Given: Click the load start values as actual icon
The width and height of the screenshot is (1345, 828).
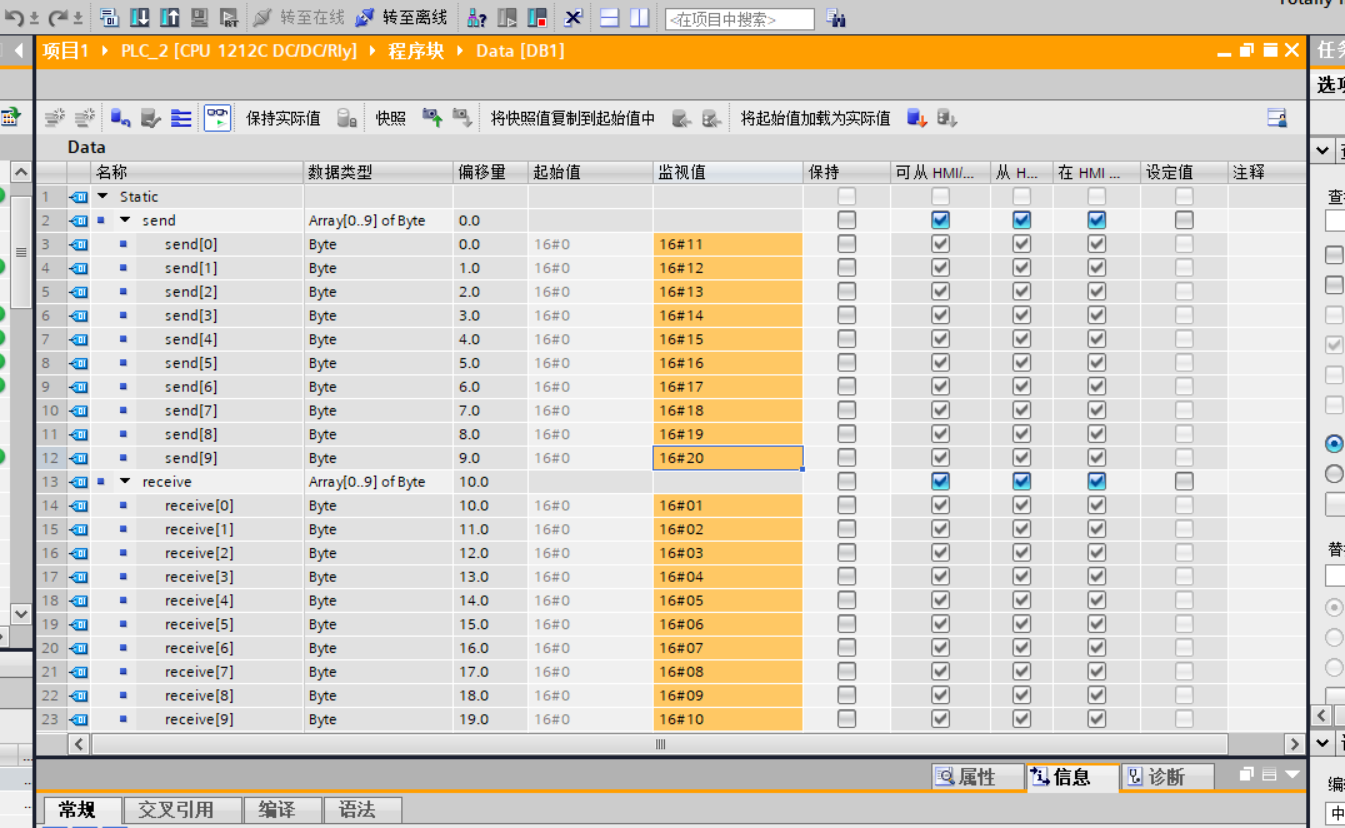Looking at the screenshot, I should (x=916, y=118).
